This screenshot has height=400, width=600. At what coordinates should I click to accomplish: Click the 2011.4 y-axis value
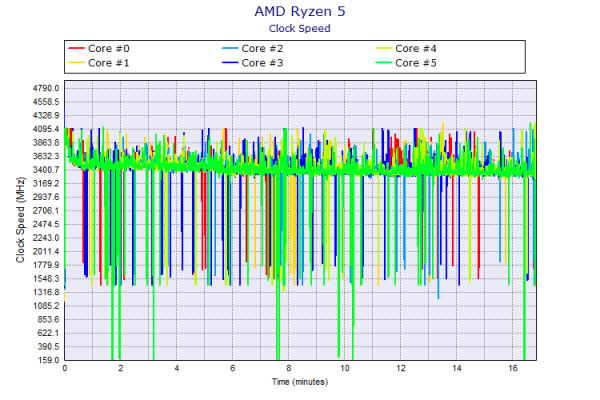click(x=46, y=251)
